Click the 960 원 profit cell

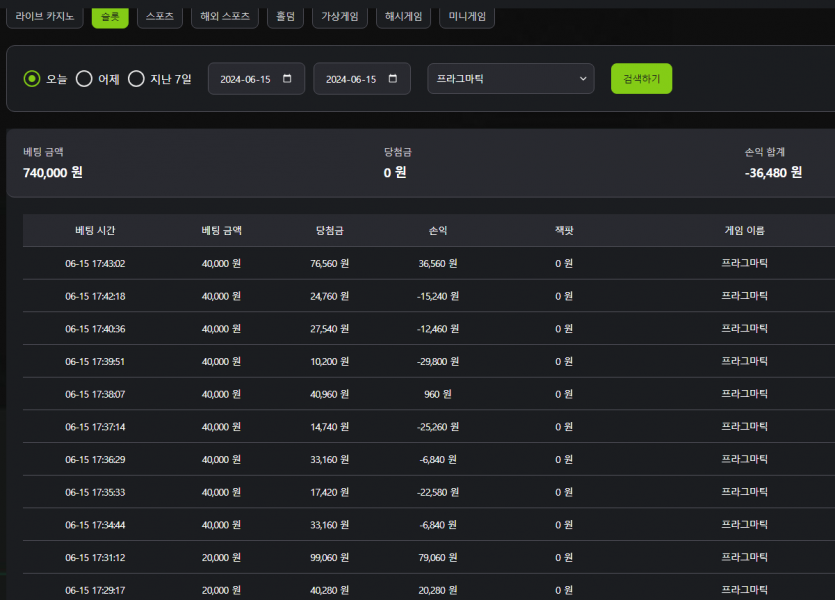point(438,394)
